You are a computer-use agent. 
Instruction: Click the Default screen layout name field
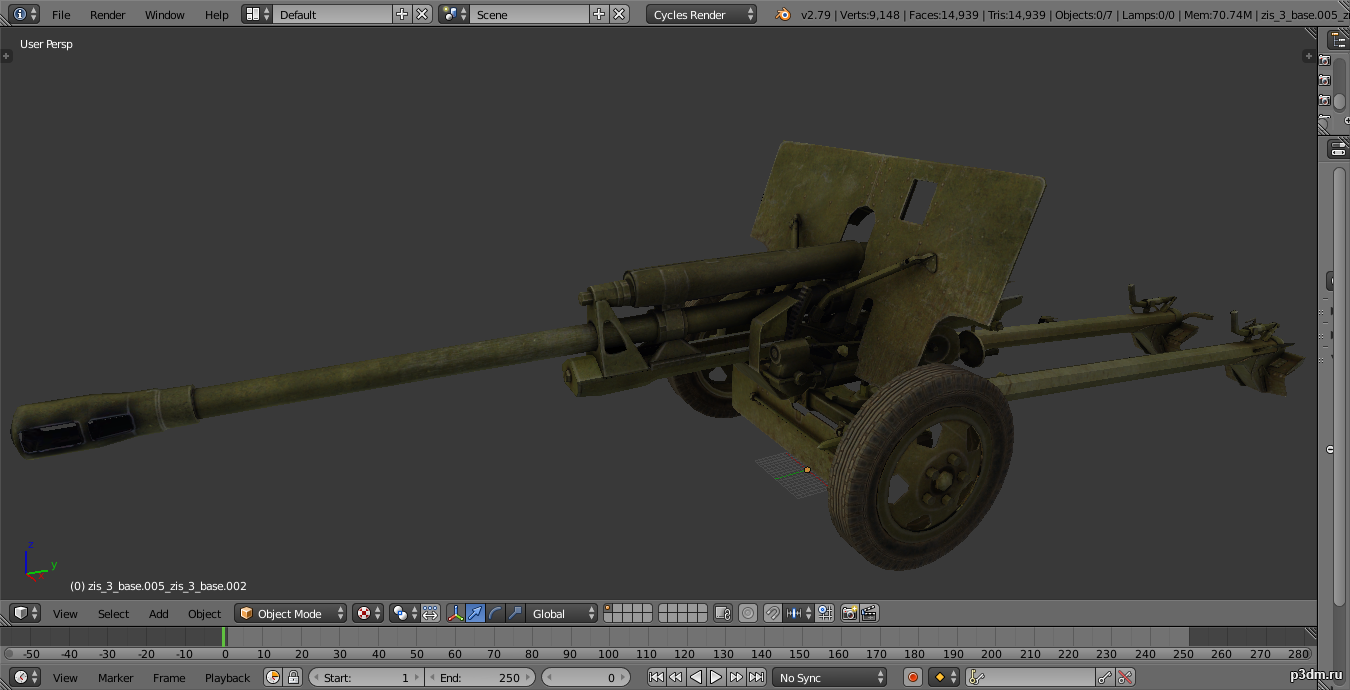[332, 14]
